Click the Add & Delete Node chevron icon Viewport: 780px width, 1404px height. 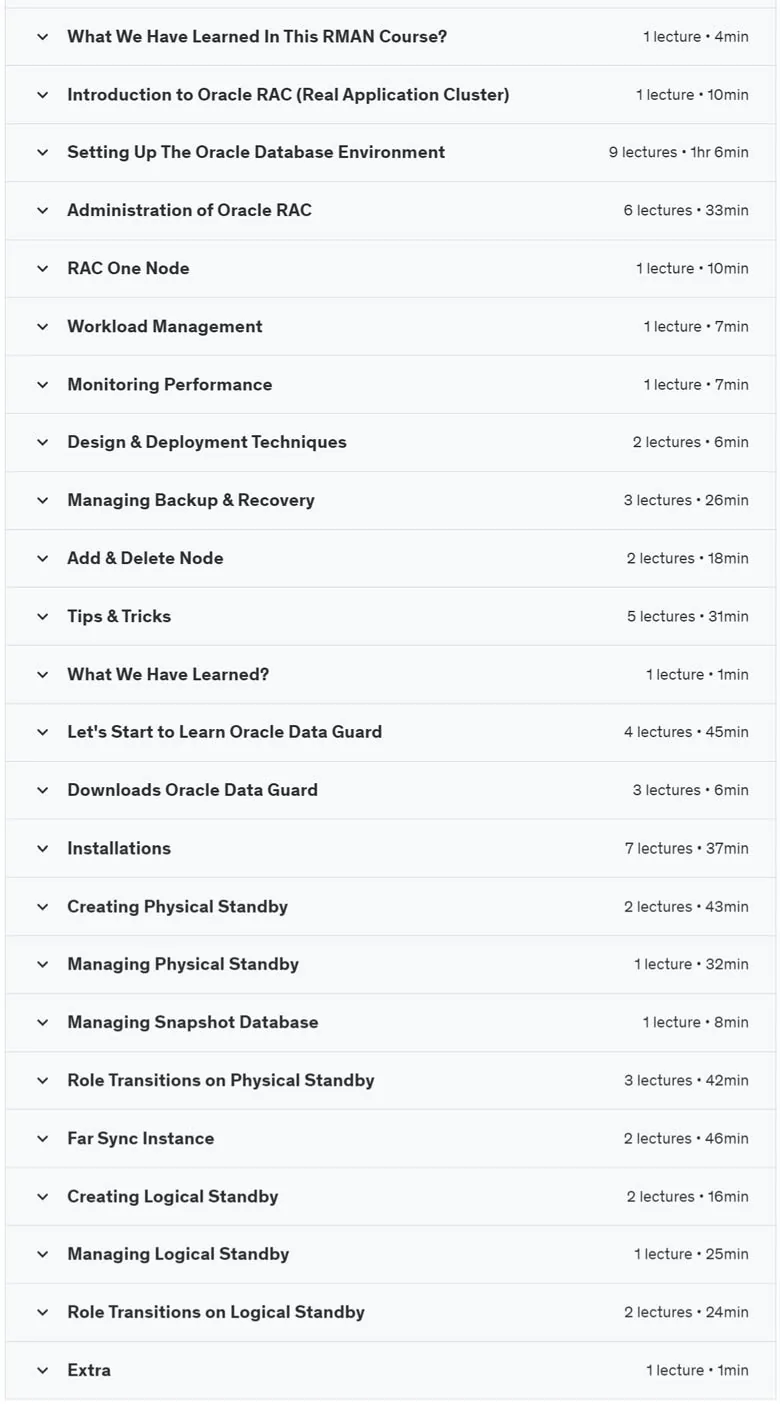pos(42,559)
